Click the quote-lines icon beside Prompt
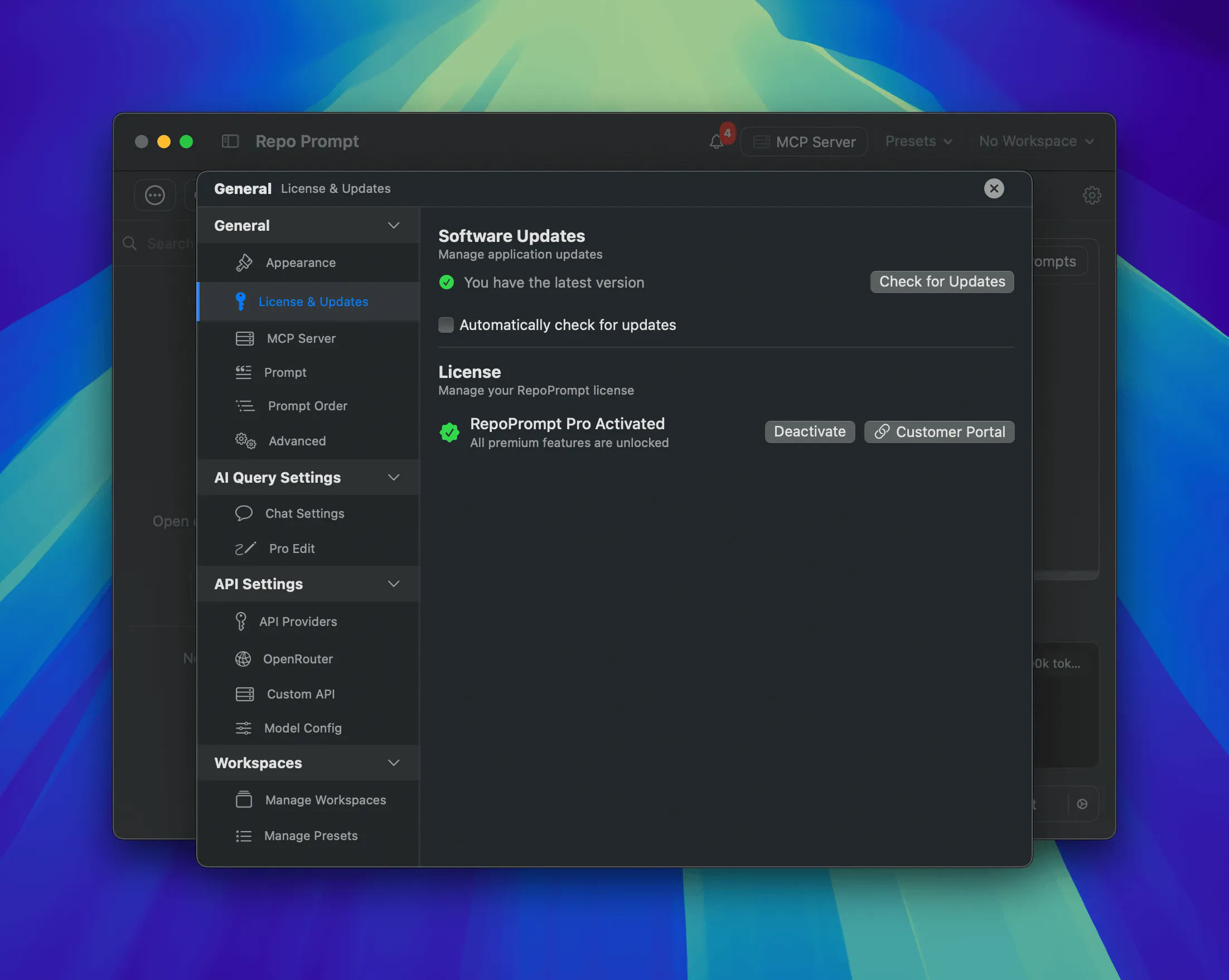The image size is (1229, 980). coord(244,372)
